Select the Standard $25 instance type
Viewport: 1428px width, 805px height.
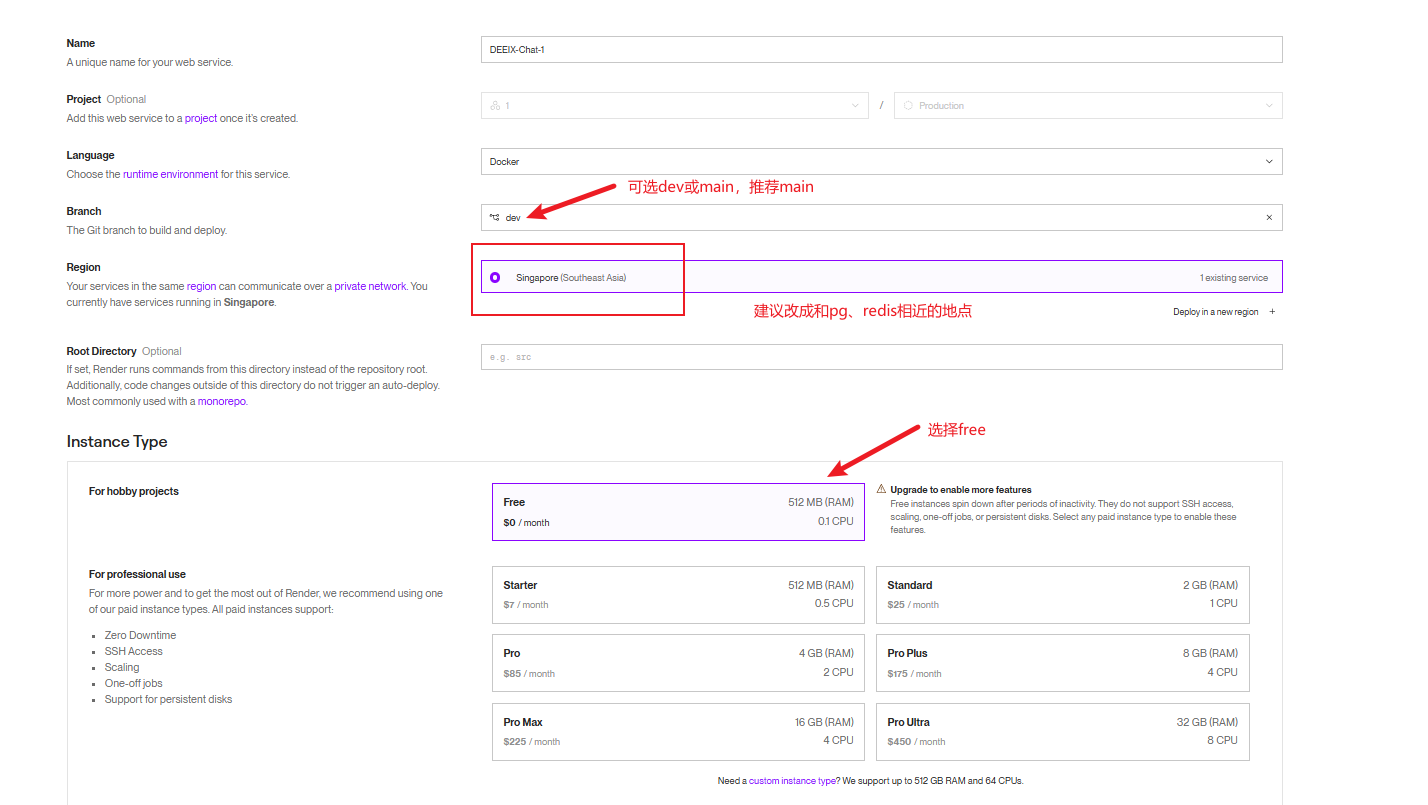click(1062, 595)
